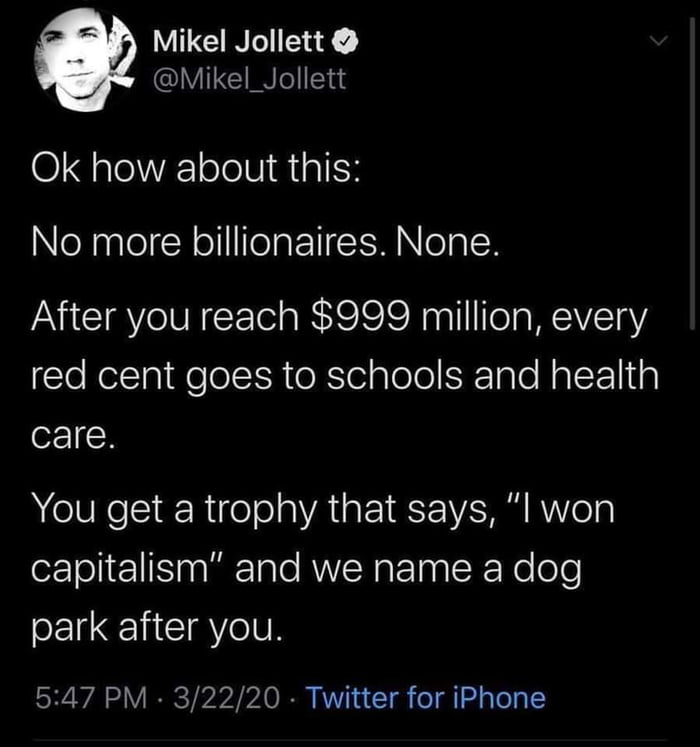Expand the tweet options chevron
700x747 pixels.
point(657,43)
